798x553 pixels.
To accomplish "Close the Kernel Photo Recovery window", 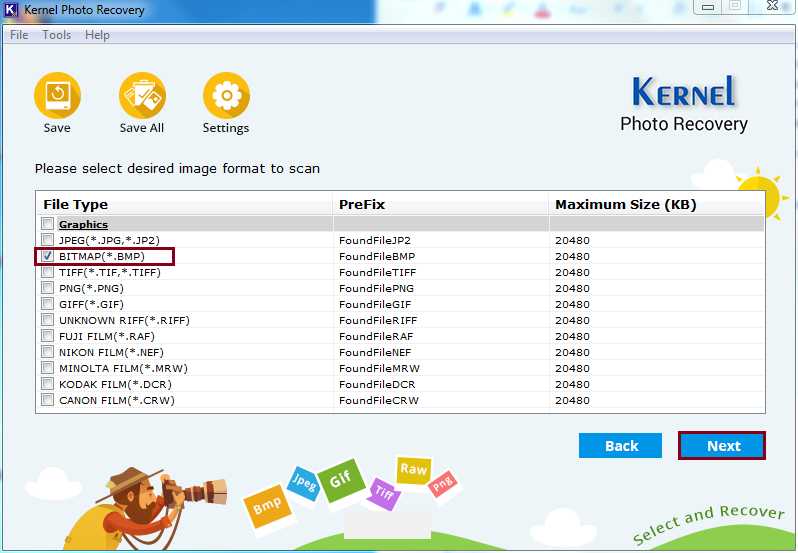I will click(x=773, y=6).
